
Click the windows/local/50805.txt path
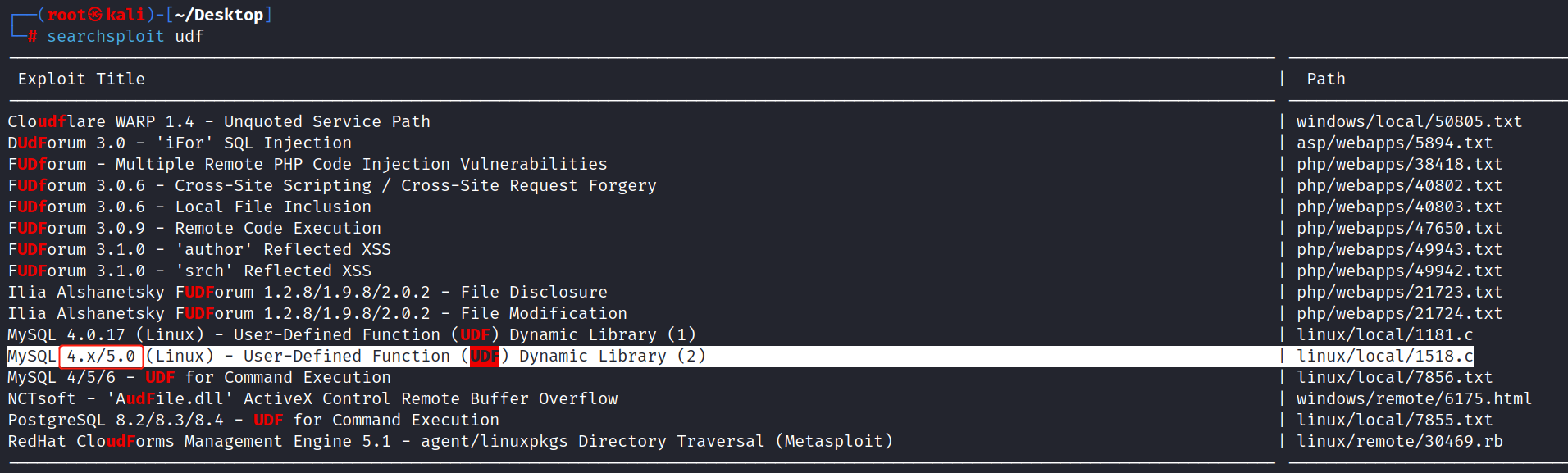click(x=1409, y=121)
